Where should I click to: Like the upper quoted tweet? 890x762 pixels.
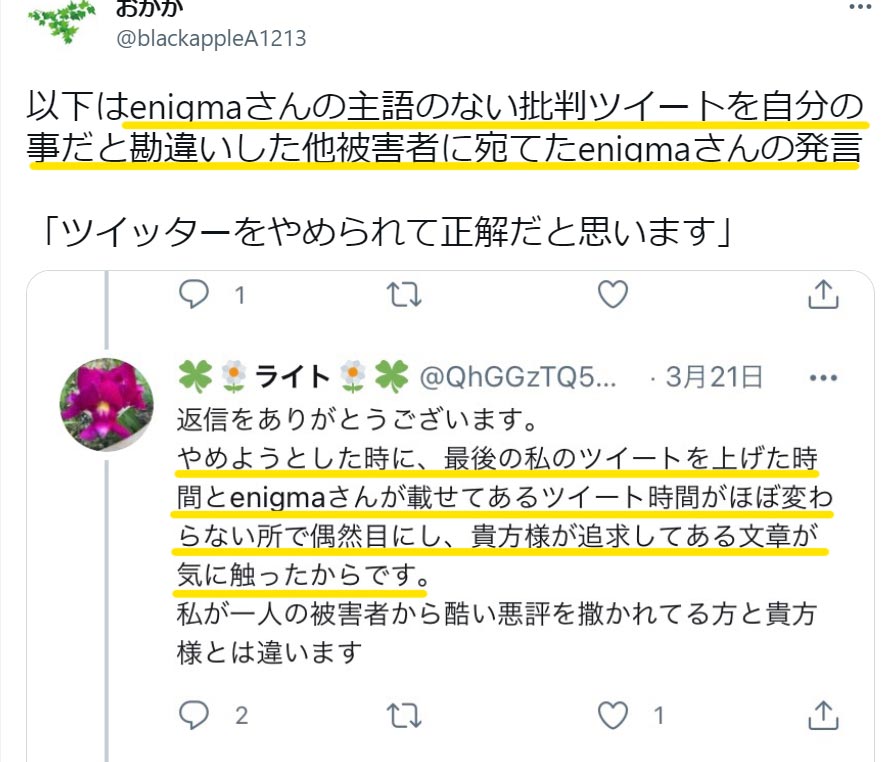613,295
